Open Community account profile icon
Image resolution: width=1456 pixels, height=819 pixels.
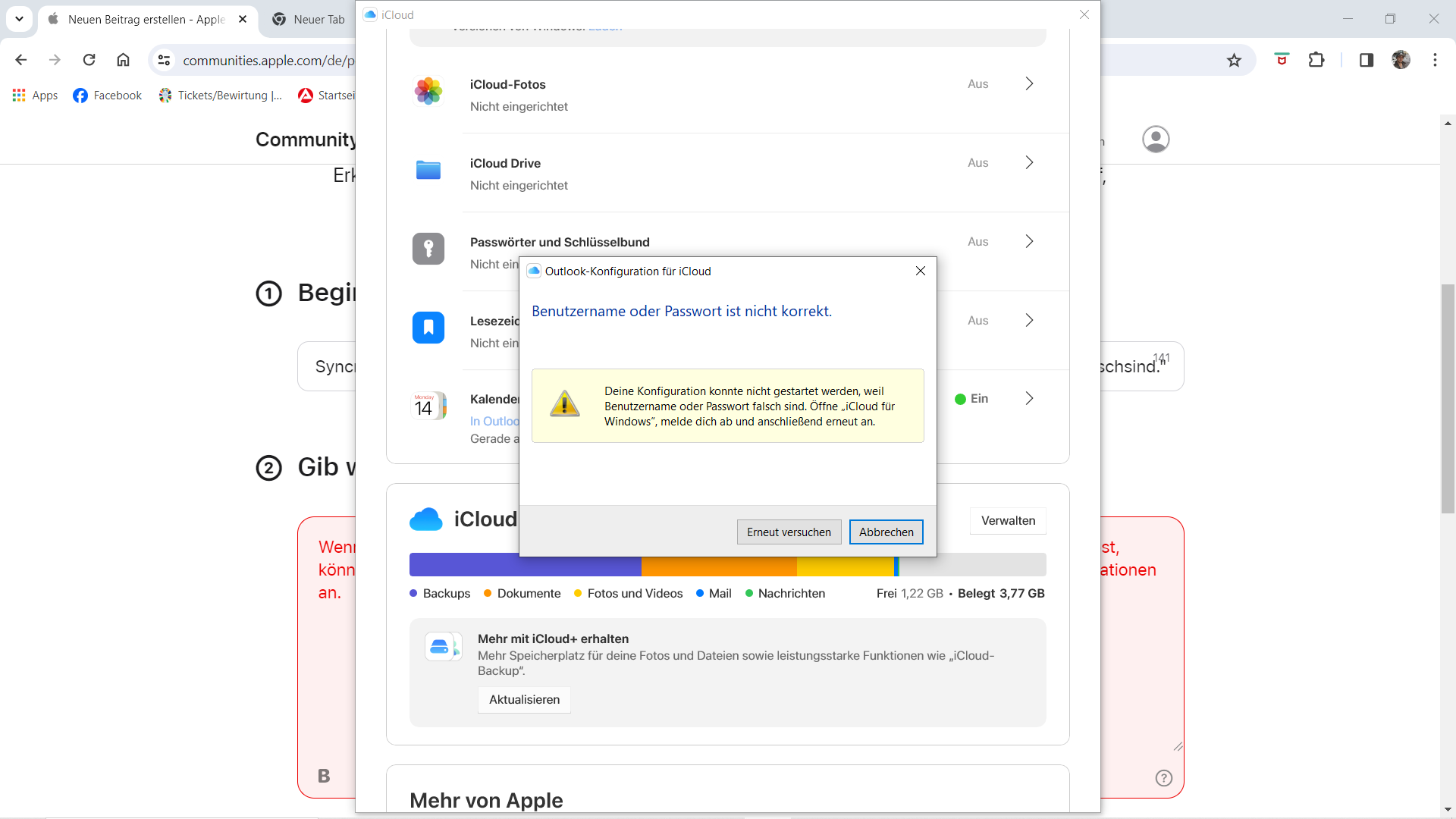click(1156, 140)
